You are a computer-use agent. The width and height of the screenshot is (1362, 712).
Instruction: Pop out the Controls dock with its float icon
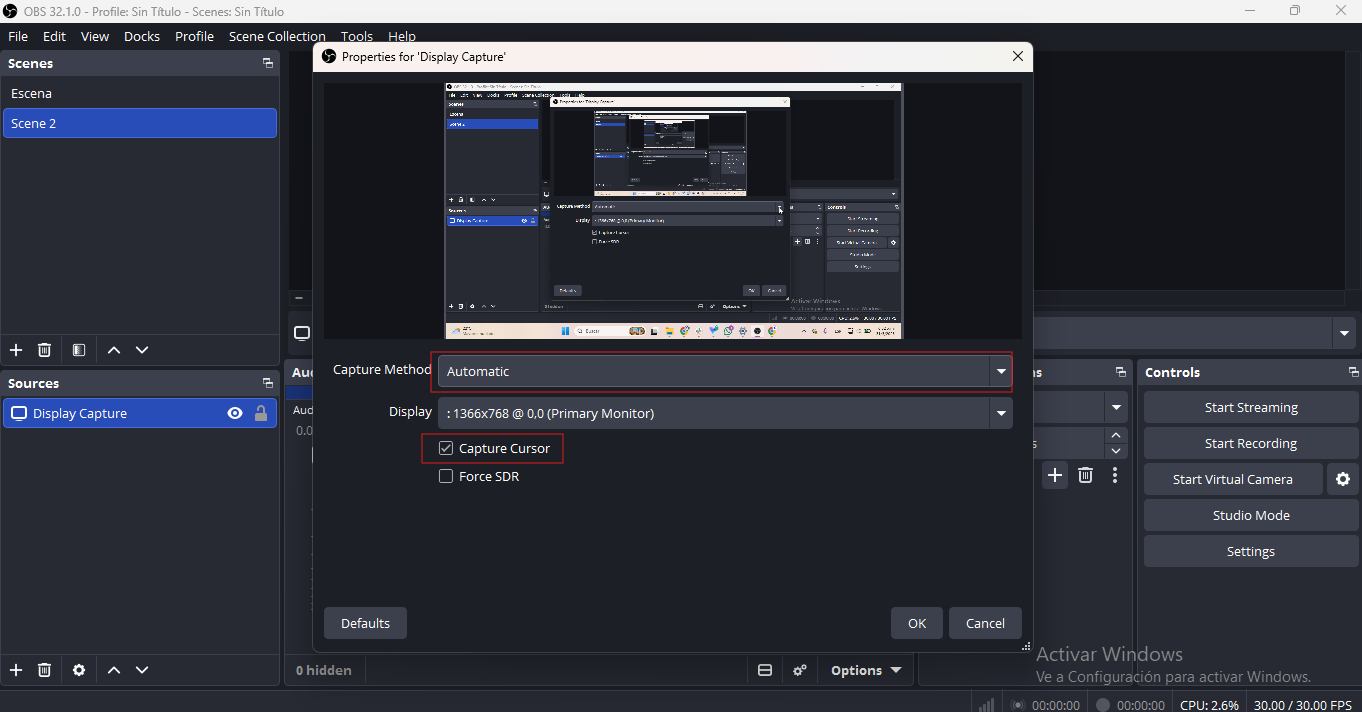1353,372
